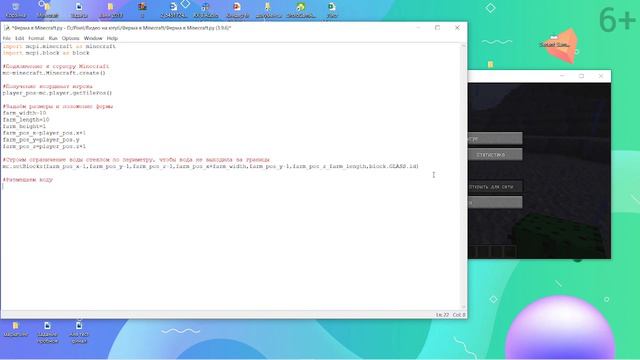Open the Window menu in IDLE

pos(93,38)
